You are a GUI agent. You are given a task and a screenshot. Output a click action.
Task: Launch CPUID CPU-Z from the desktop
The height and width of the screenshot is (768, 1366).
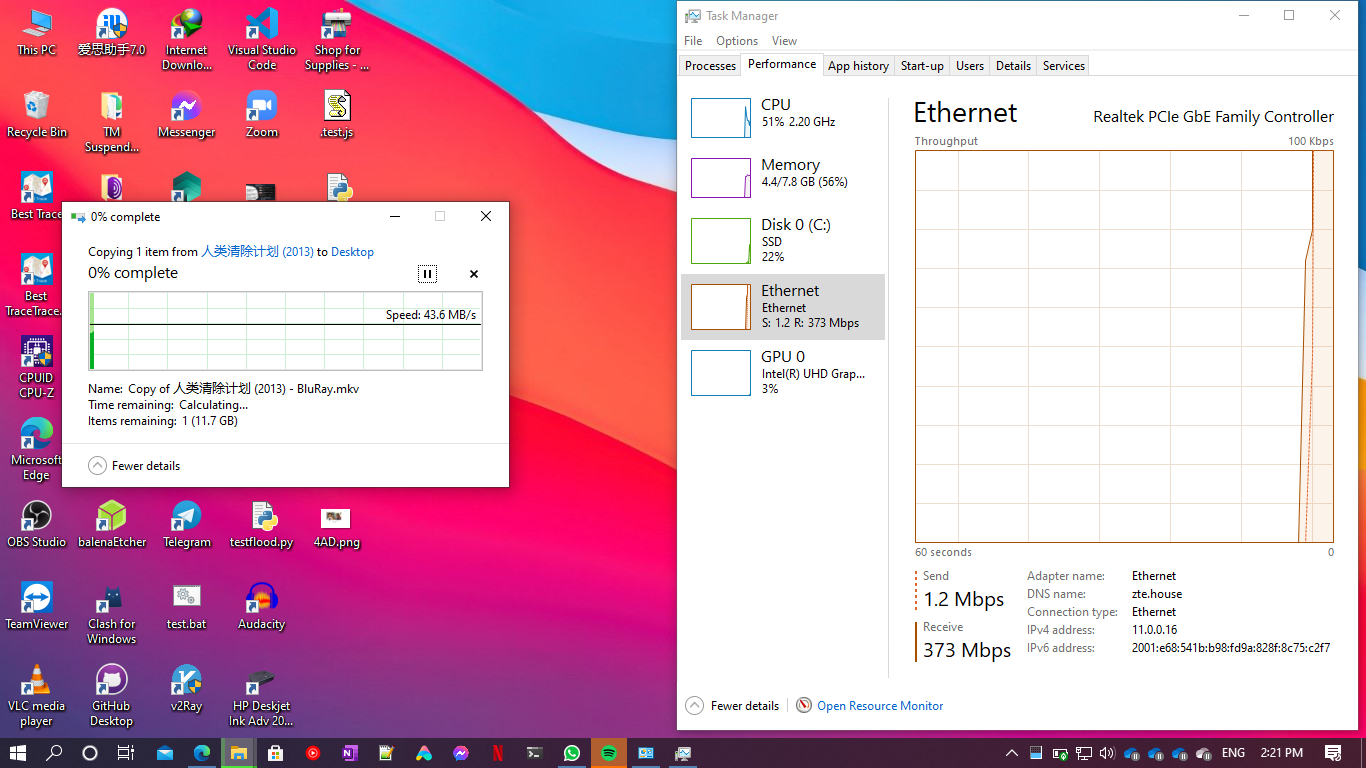(36, 360)
